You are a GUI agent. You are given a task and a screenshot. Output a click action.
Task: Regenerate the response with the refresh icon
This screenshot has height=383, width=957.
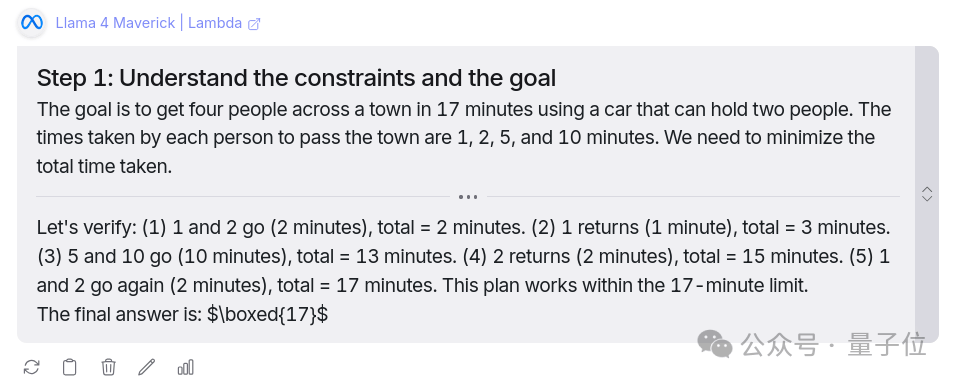(32, 367)
